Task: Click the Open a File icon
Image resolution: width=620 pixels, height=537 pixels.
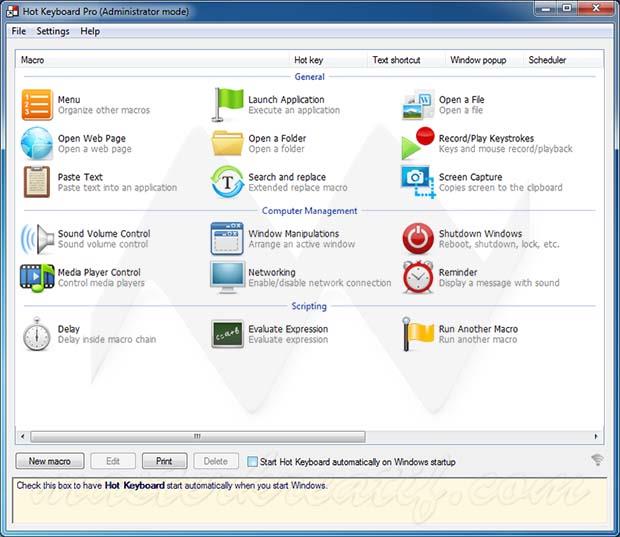Action: click(418, 104)
